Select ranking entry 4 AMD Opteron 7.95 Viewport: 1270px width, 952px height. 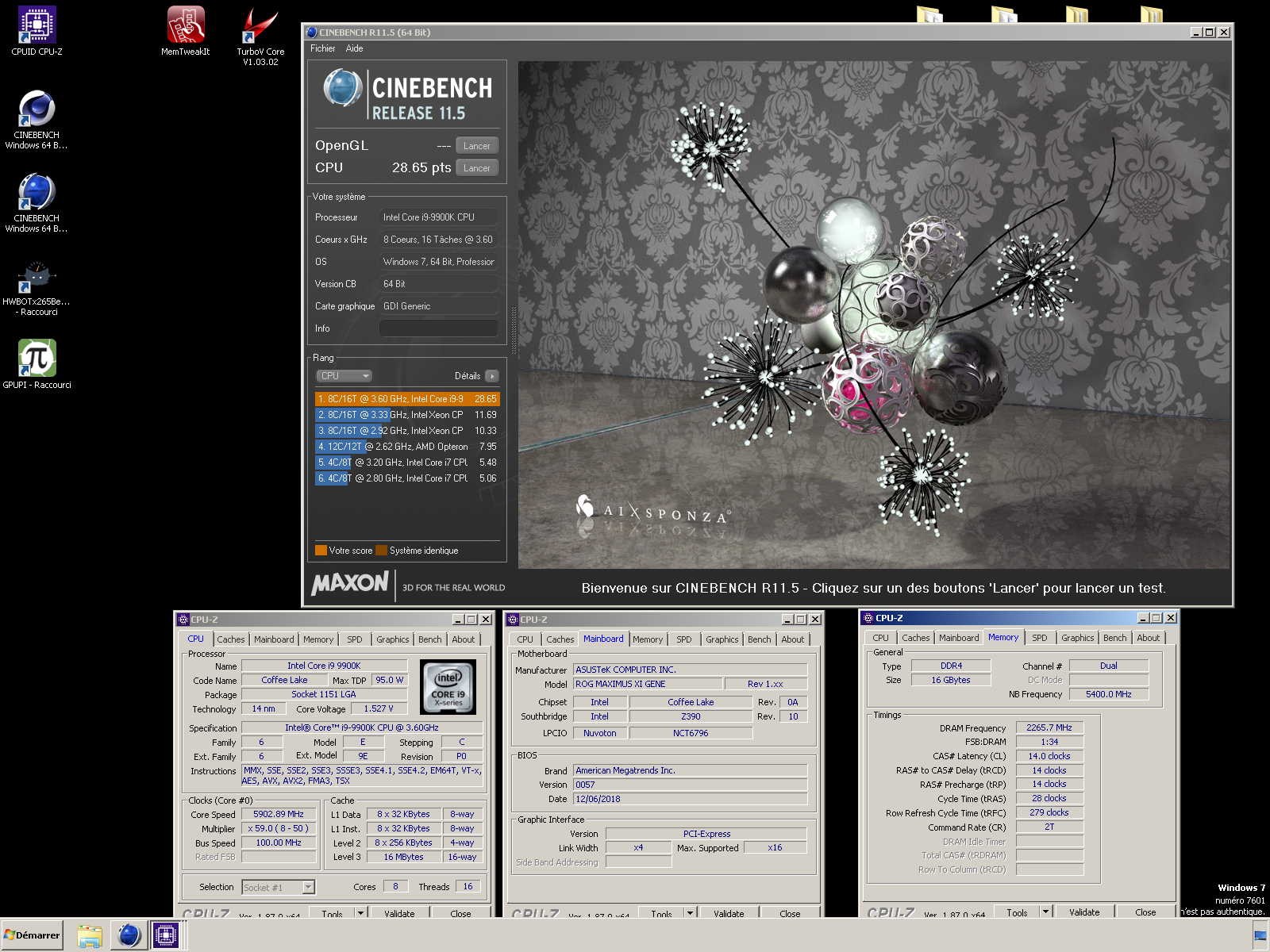[407, 447]
